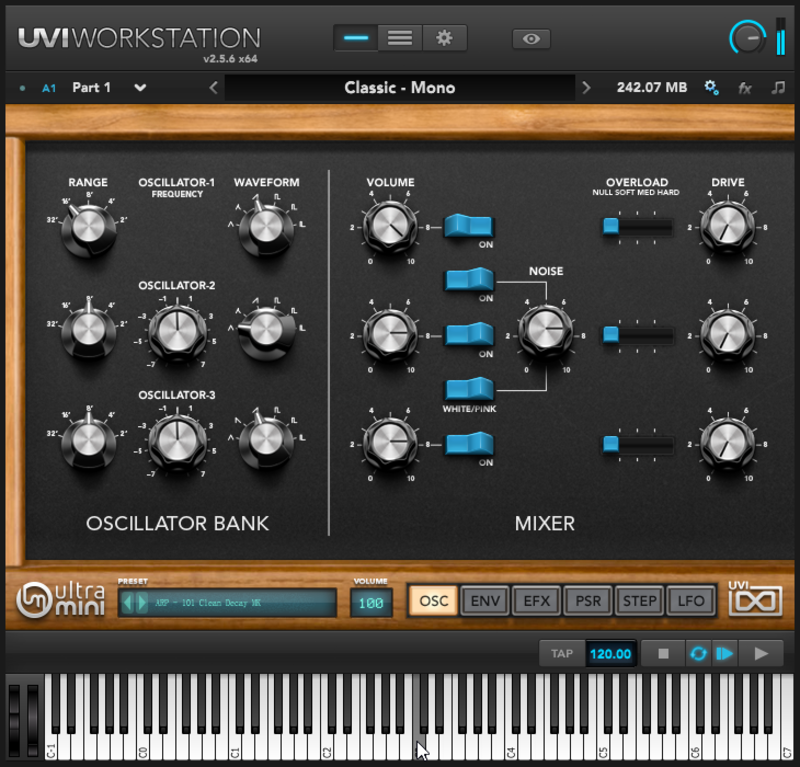Toggle the noise ON switch
This screenshot has height=767, width=800.
[469, 281]
